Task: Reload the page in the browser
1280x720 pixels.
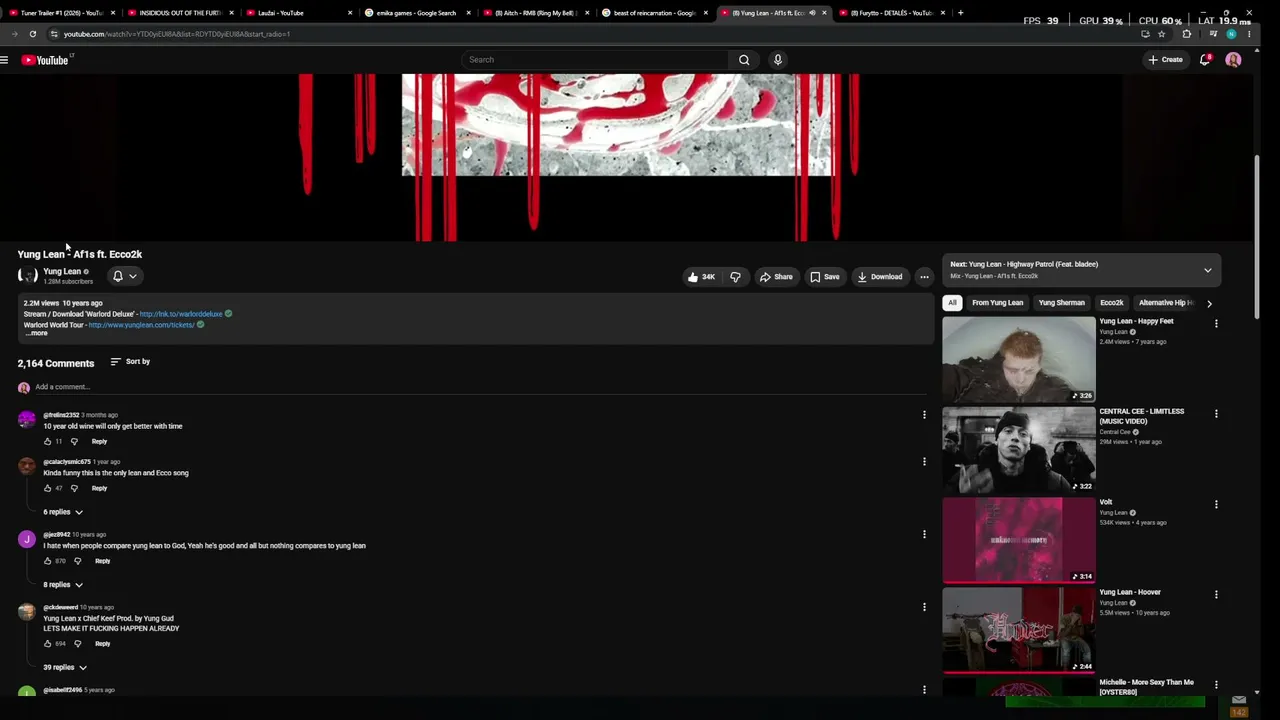Action: click(x=33, y=34)
